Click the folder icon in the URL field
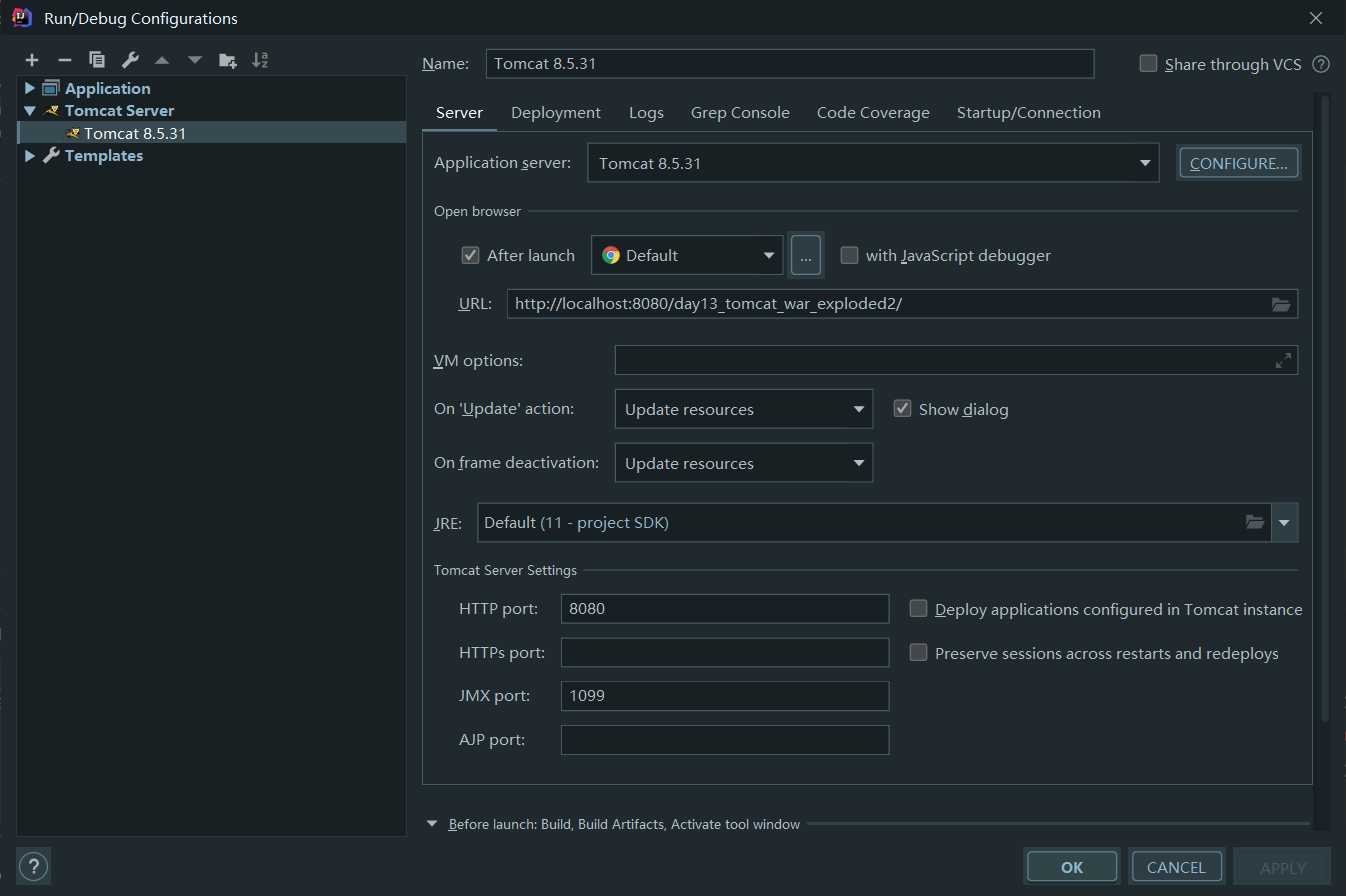Screen dimensions: 1346x896 click(1281, 304)
